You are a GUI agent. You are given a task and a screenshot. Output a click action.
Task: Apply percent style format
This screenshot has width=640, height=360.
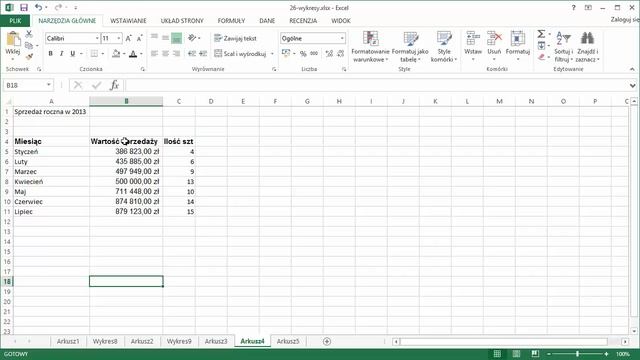(303, 53)
